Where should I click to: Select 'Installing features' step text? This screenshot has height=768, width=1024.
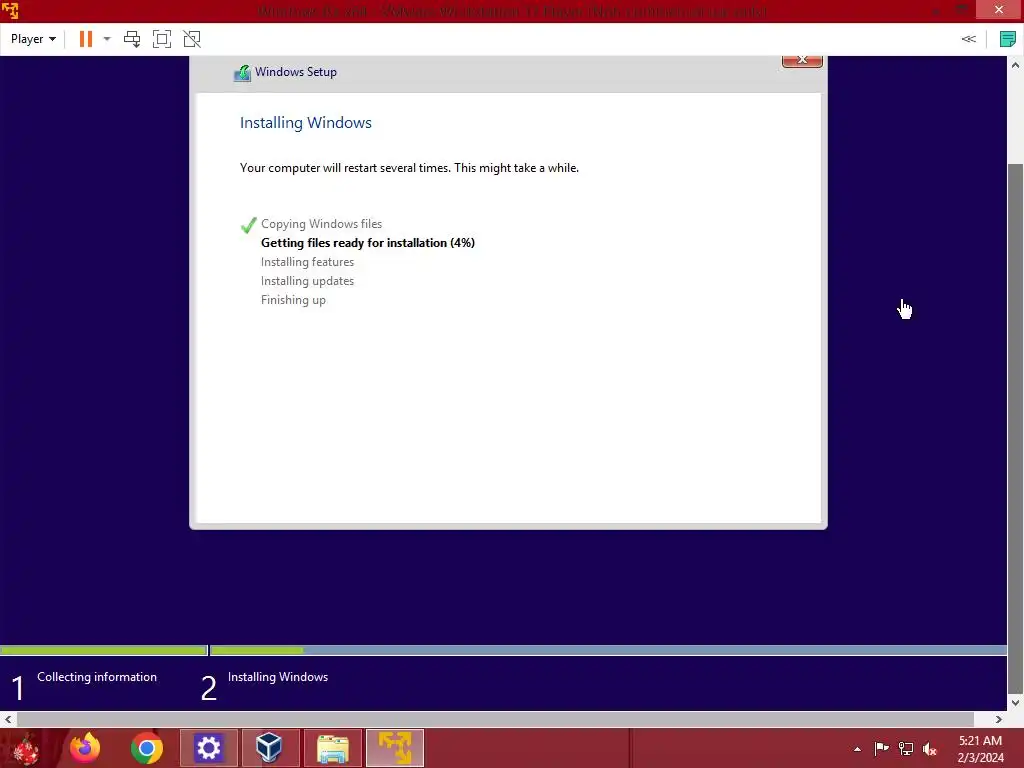[307, 262]
